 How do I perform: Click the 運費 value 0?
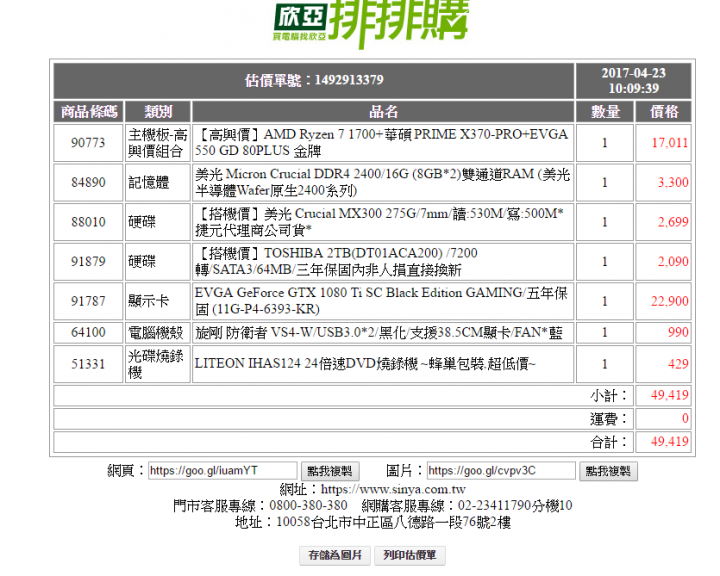pos(685,418)
